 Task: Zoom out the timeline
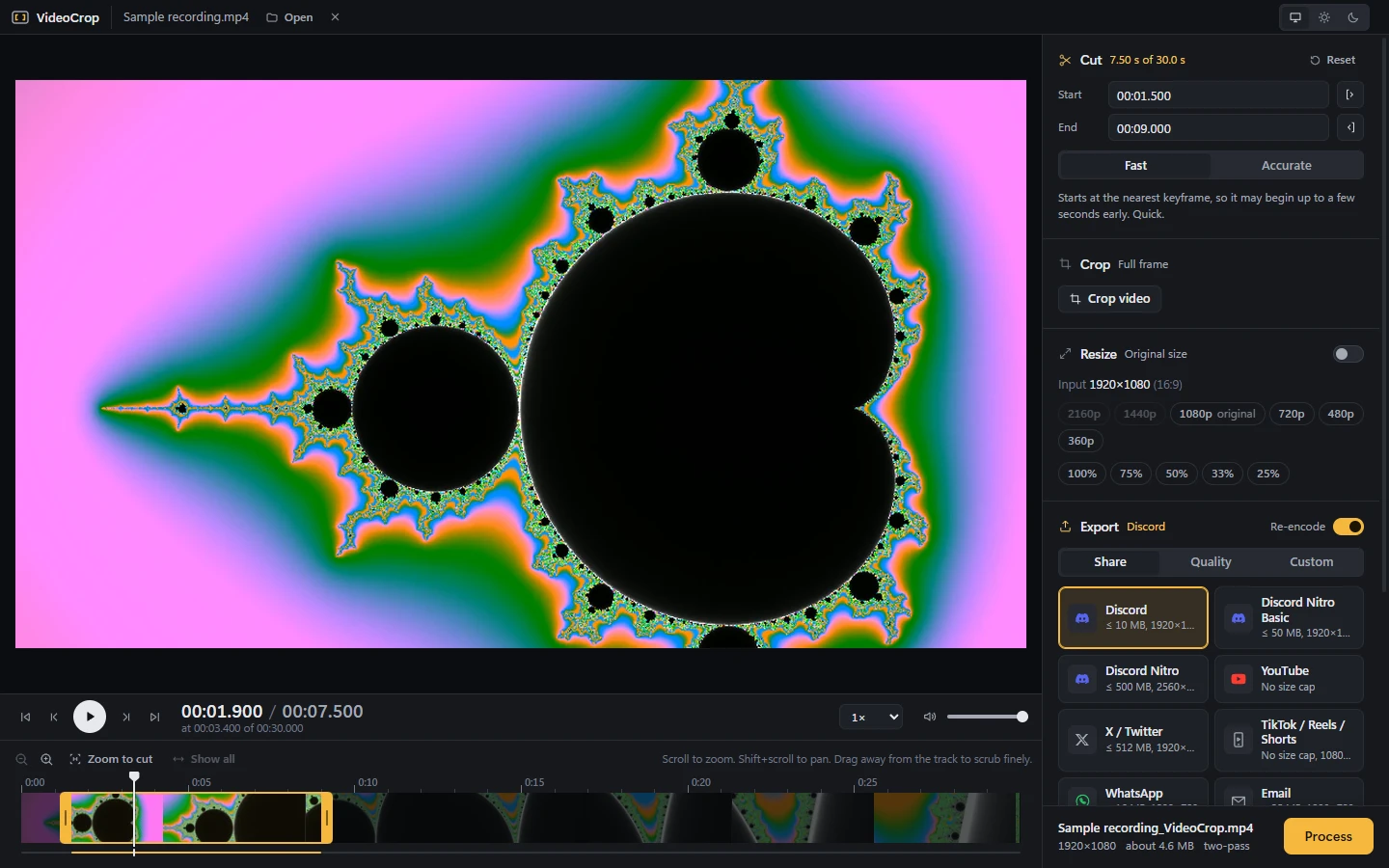click(x=21, y=759)
